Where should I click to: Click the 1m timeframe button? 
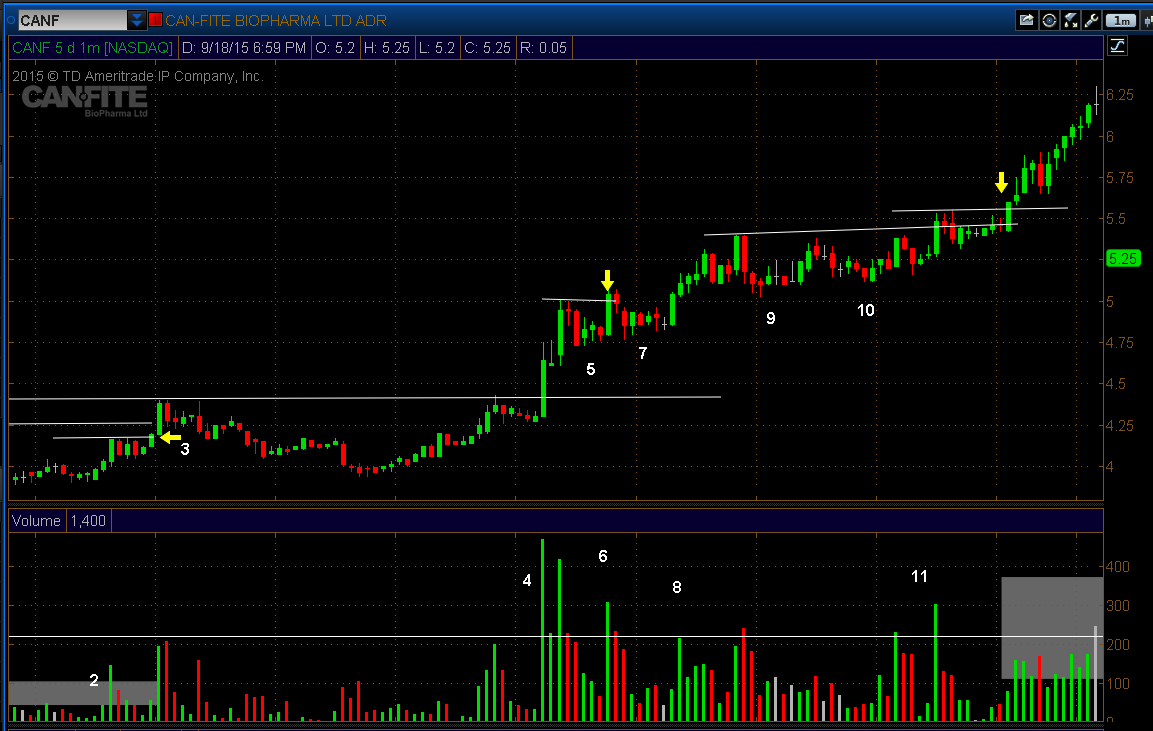(1121, 21)
